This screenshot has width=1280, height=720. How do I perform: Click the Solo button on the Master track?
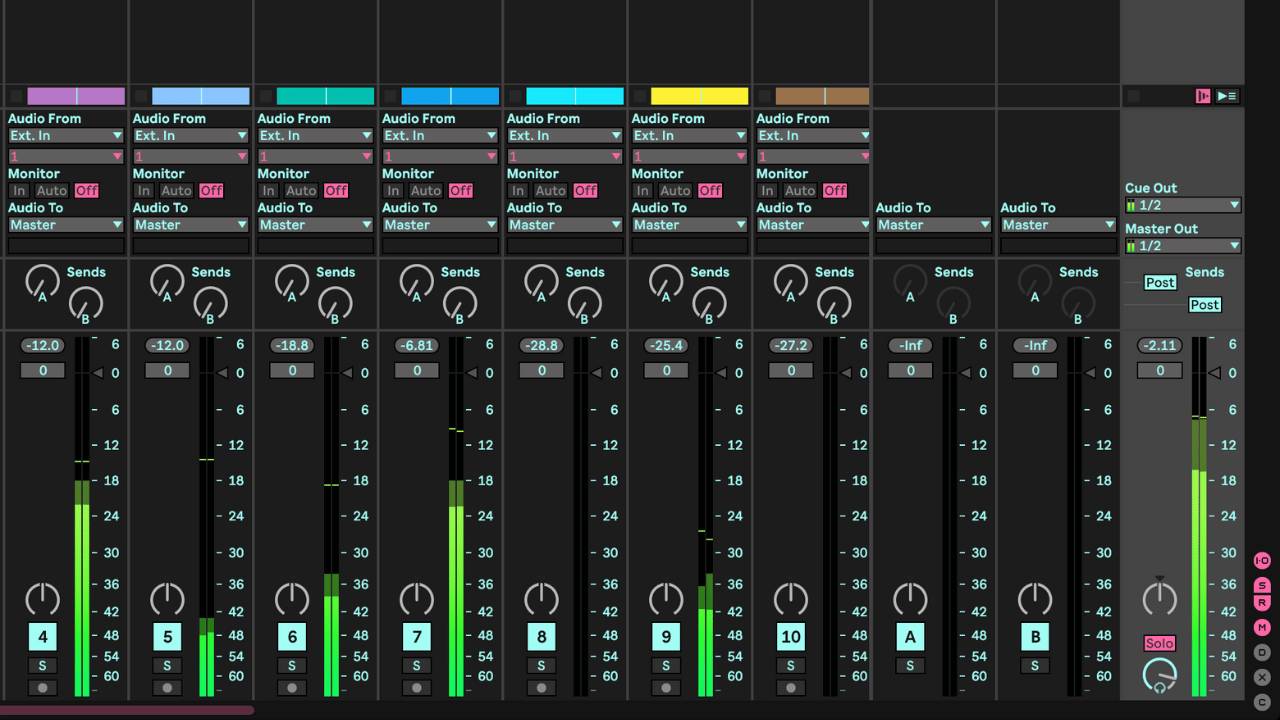click(1159, 643)
